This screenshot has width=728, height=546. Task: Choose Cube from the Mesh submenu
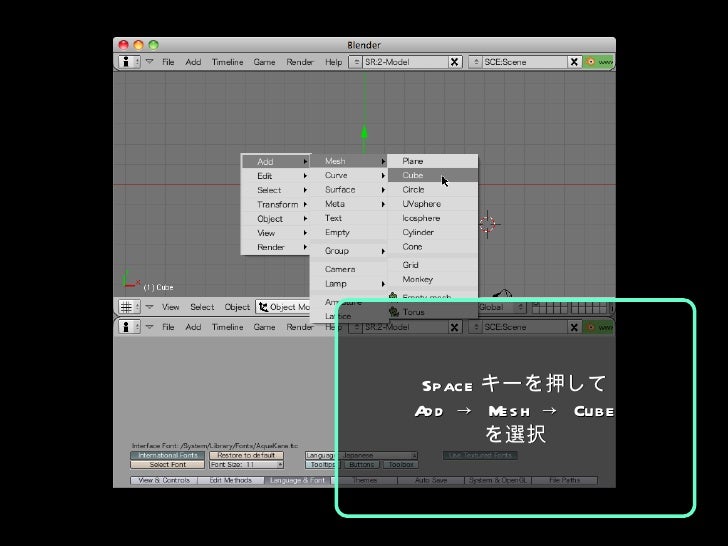[432, 175]
